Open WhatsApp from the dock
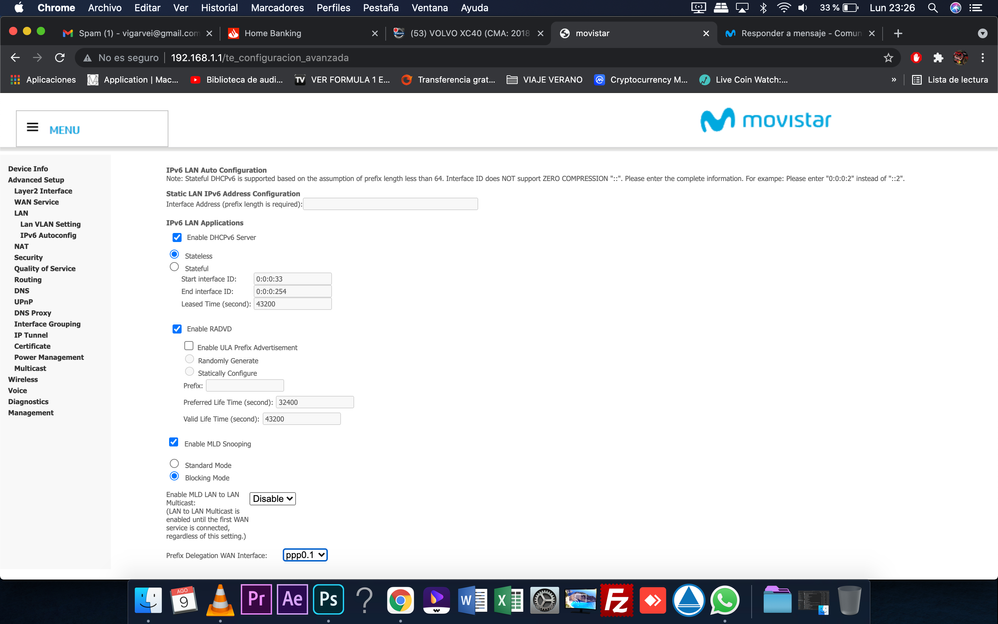 [x=724, y=599]
